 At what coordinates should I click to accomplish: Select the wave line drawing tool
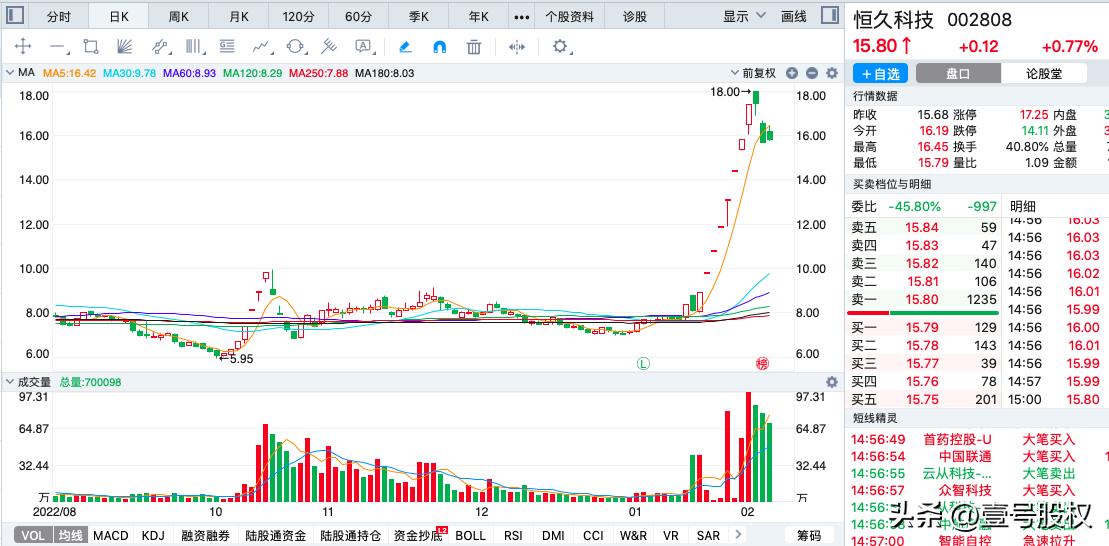pos(262,47)
